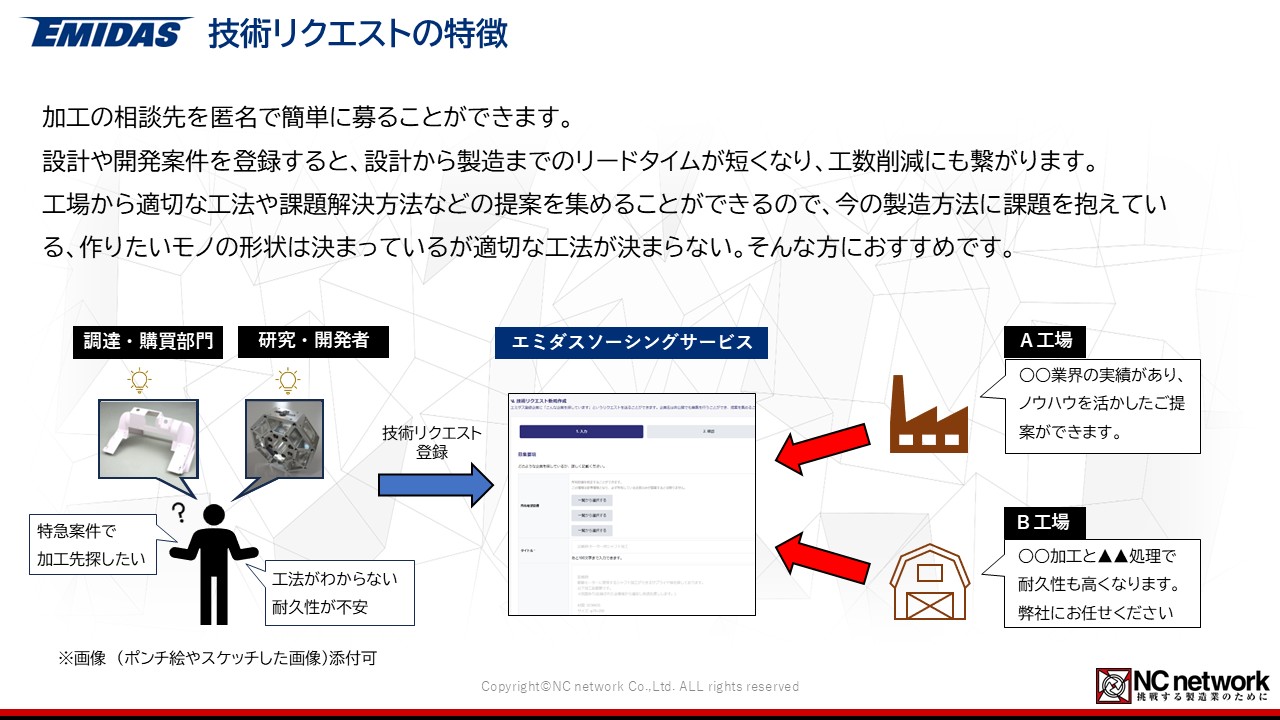This screenshot has width=1280, height=720.
Task: Click the 調達・購買部門 label
Action: point(149,341)
